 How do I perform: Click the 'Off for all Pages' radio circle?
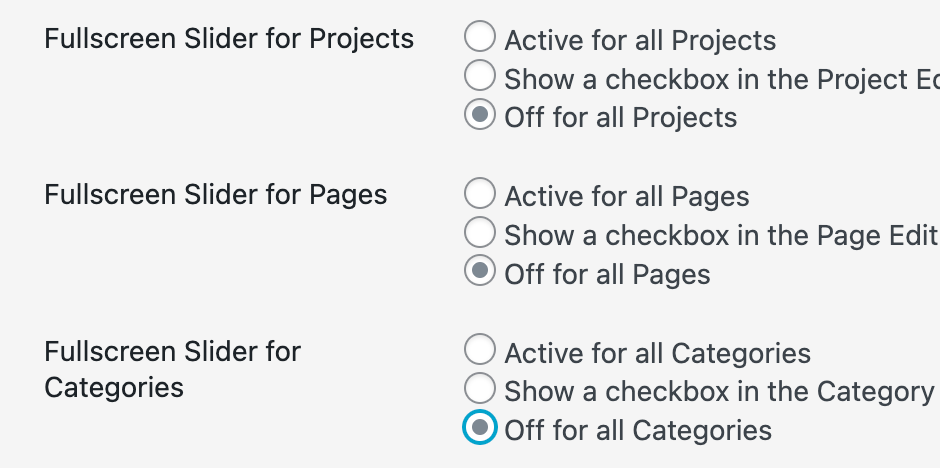point(480,272)
